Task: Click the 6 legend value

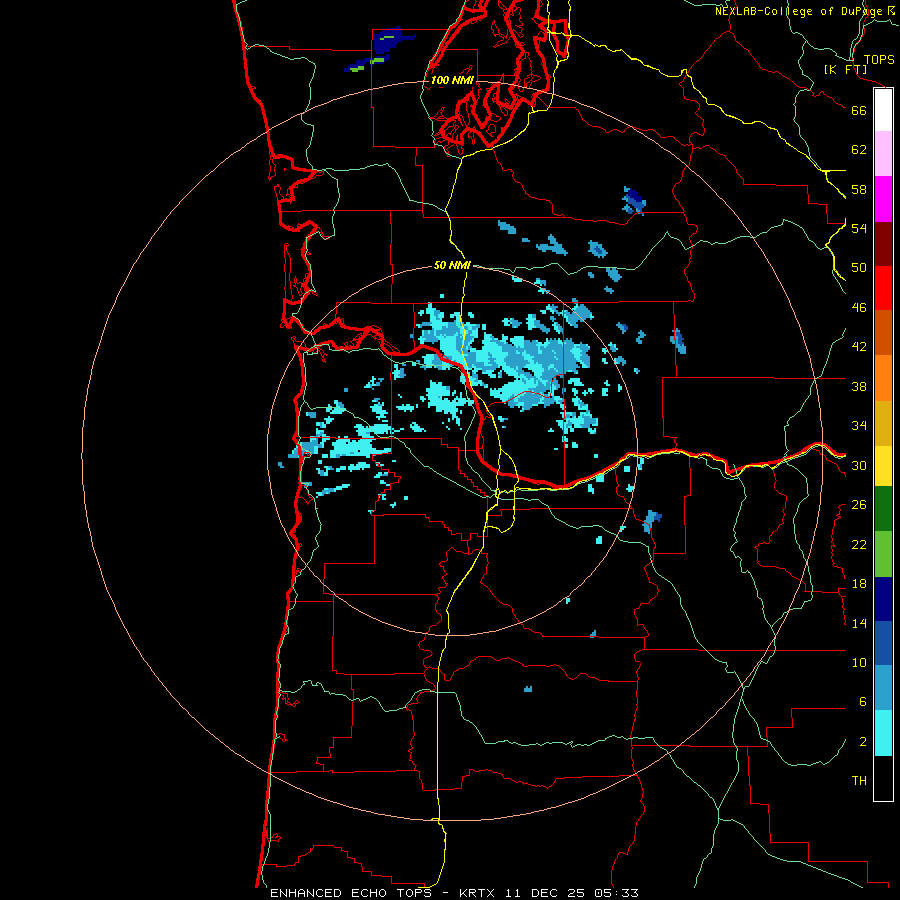Action: (863, 702)
